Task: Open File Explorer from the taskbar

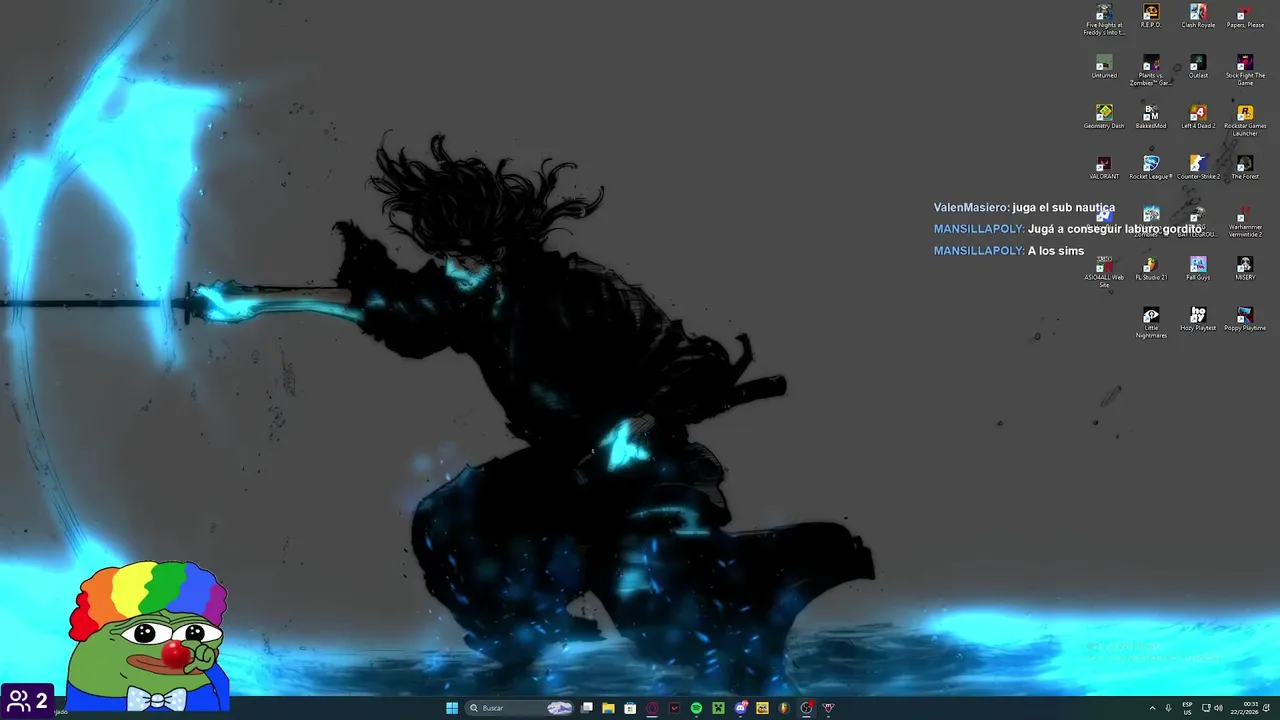Action: pos(608,708)
